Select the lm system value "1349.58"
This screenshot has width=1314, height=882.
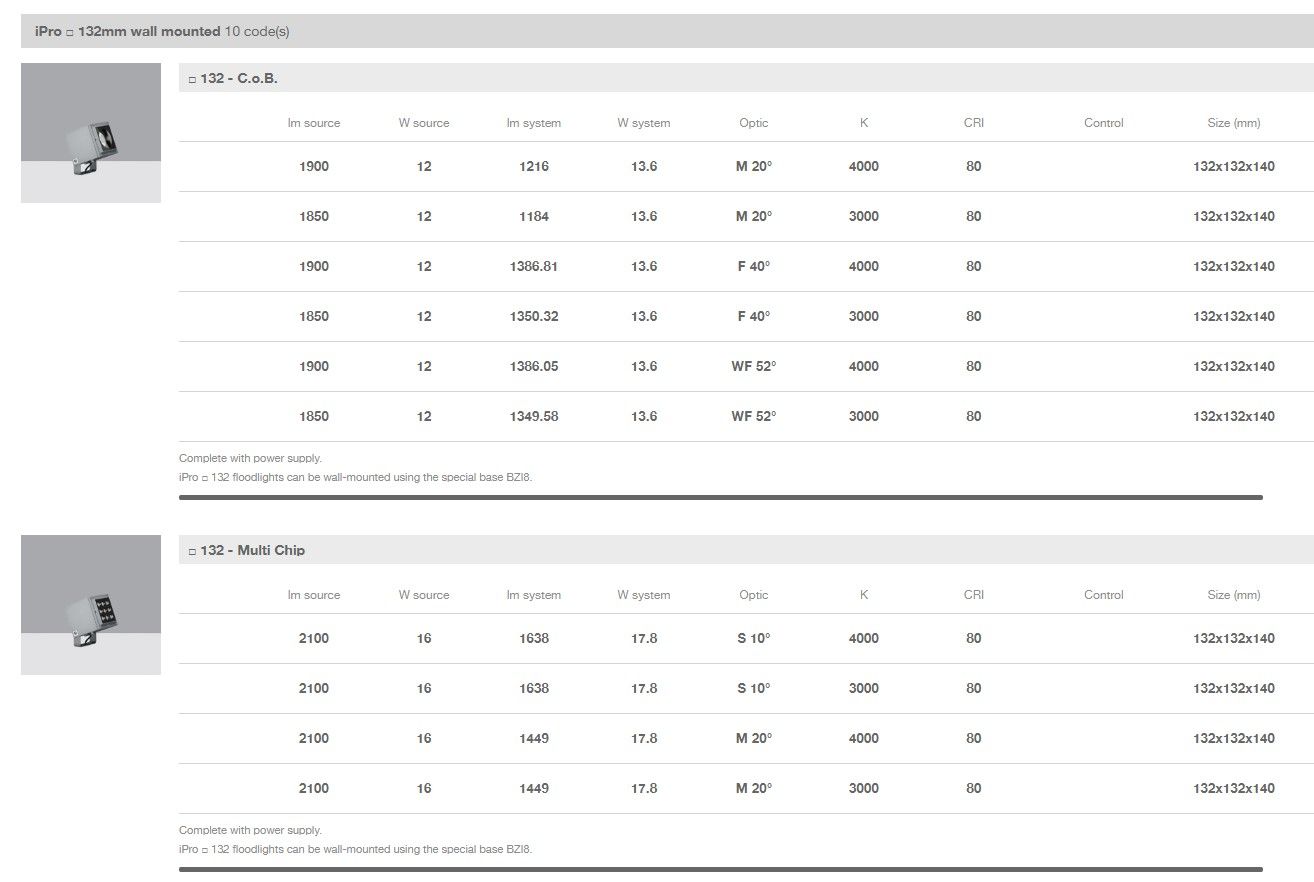(534, 416)
